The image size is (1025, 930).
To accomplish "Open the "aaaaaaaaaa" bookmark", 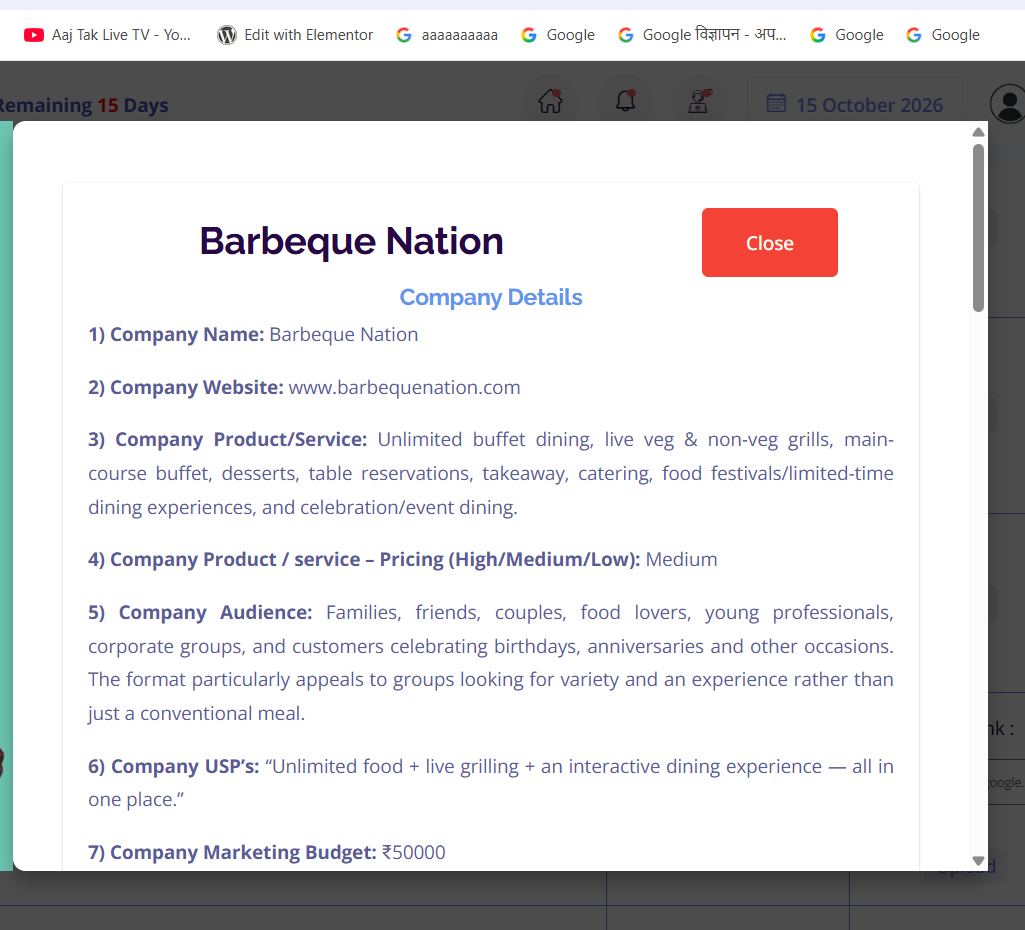I will click(x=447, y=35).
